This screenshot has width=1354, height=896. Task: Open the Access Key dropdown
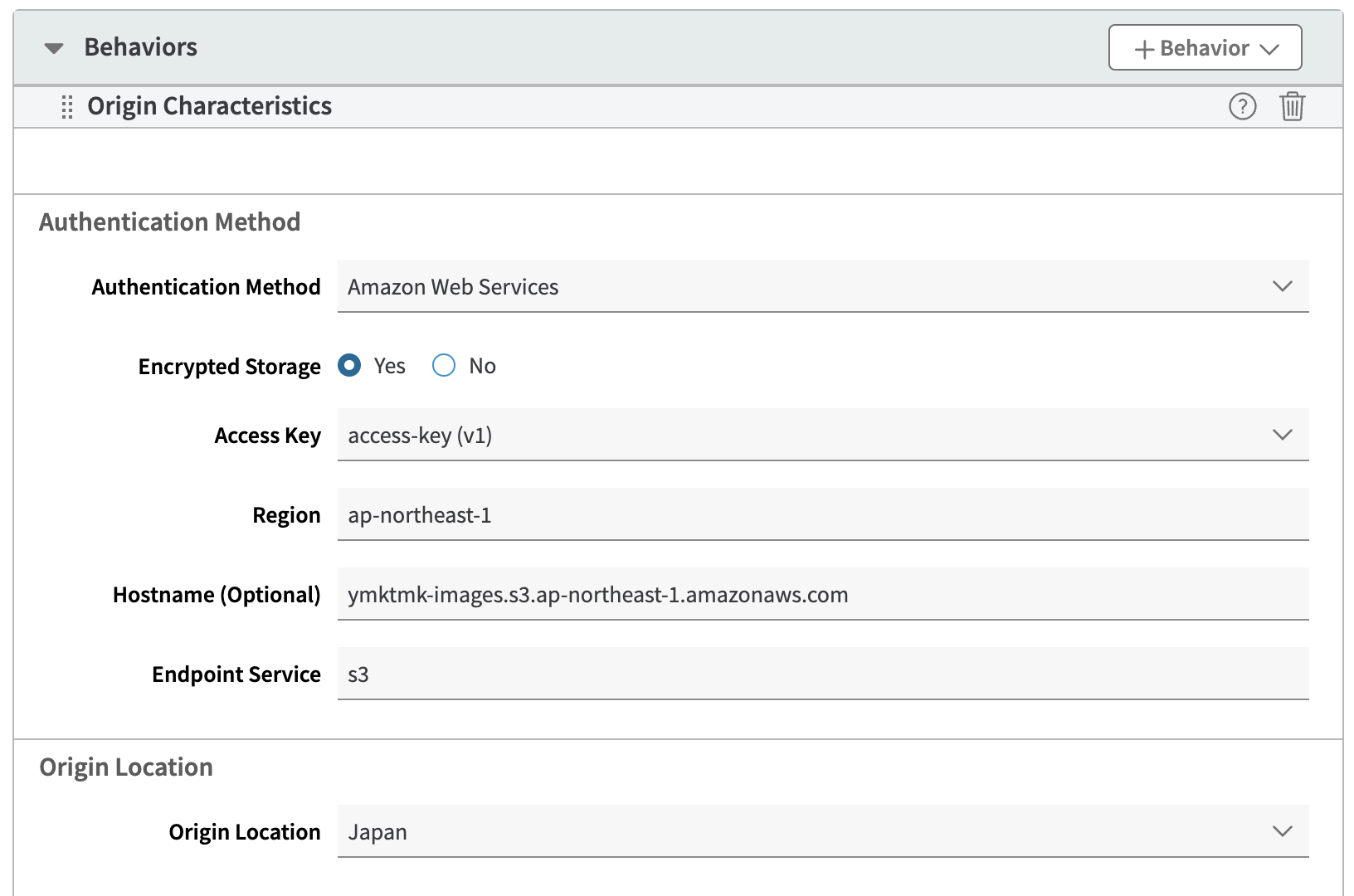(x=821, y=436)
